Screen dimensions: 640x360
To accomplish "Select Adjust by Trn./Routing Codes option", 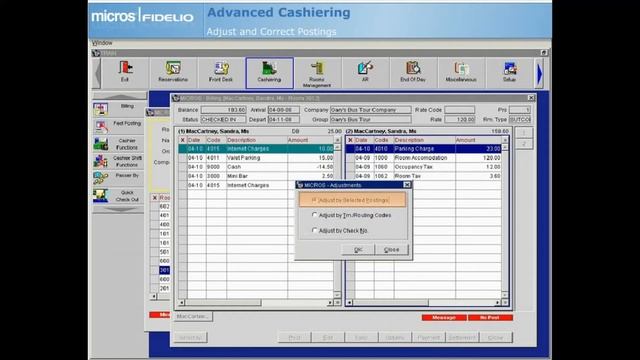I will [351, 215].
